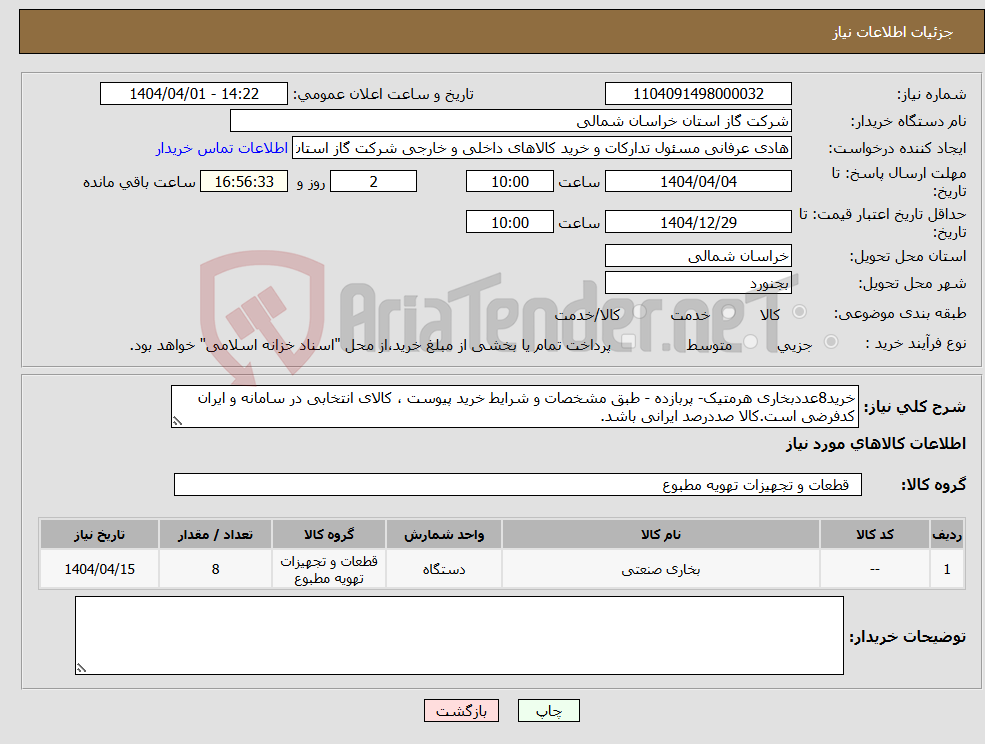The width and height of the screenshot is (985, 744).
Task: Click the ردیف column header
Action: coord(947,535)
